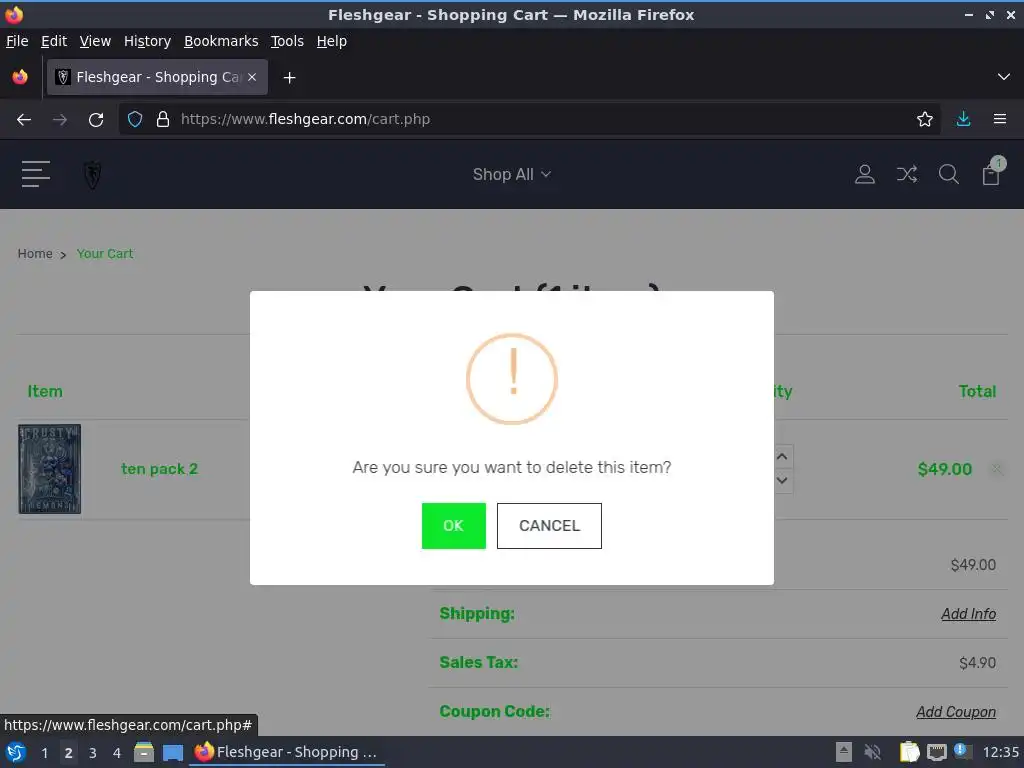Image resolution: width=1024 pixels, height=768 pixels.
Task: Click the Add Coupon link
Action: [956, 712]
